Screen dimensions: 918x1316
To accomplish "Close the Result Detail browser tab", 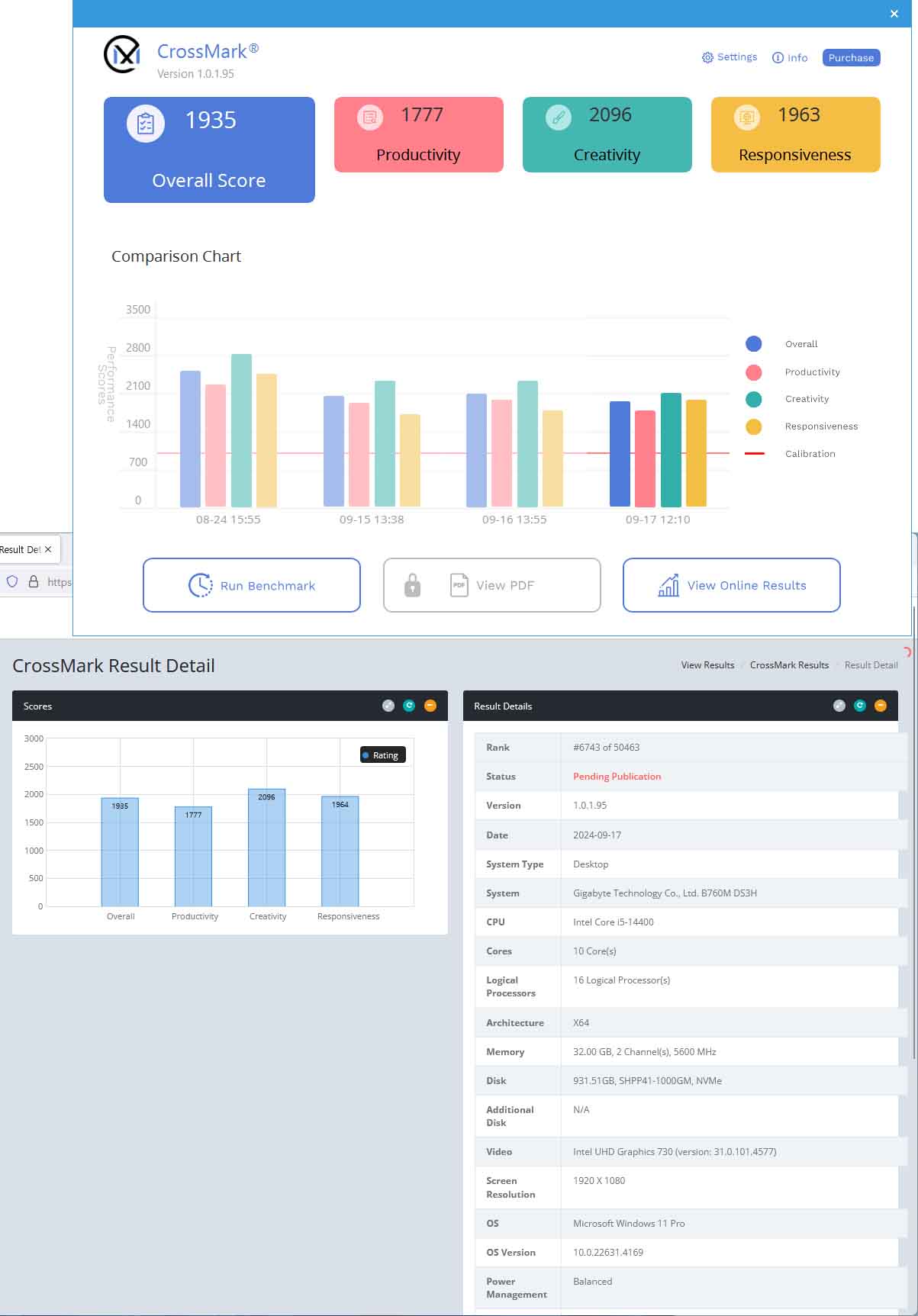I will click(48, 549).
